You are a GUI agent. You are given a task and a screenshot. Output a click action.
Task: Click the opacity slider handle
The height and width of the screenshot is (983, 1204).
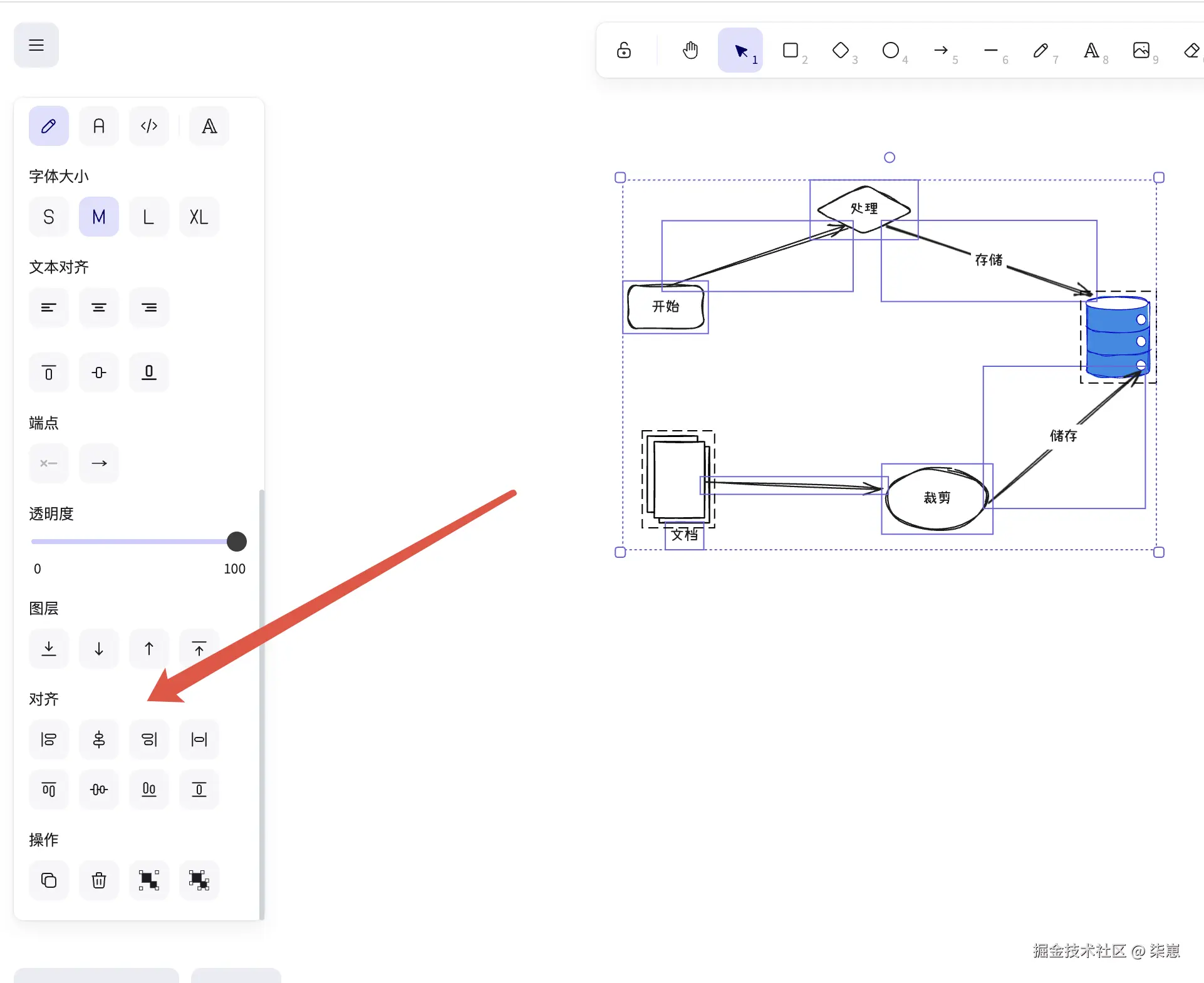[x=237, y=542]
